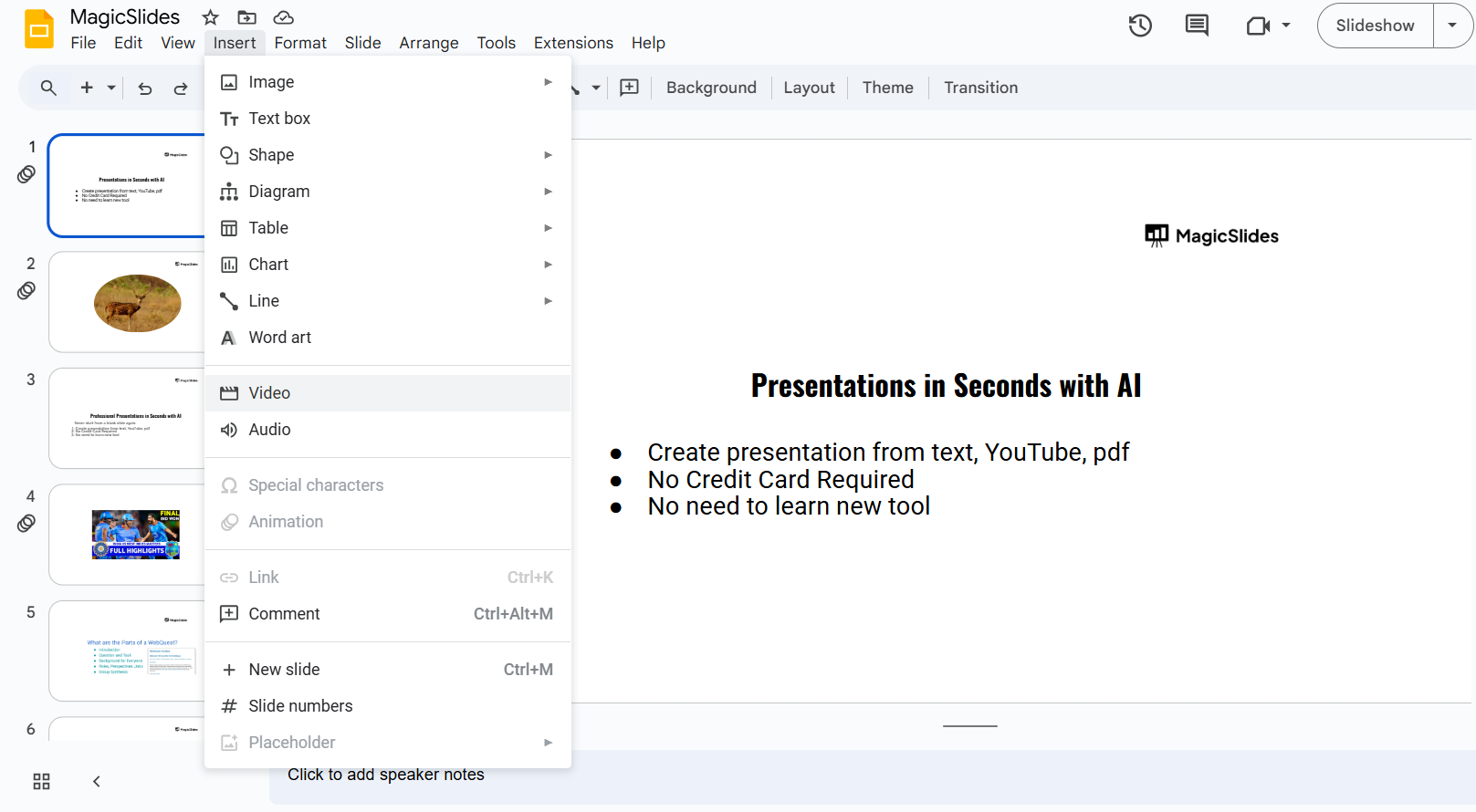Click the Slideshow button
Screen dimensions: 1476x812
[1375, 26]
